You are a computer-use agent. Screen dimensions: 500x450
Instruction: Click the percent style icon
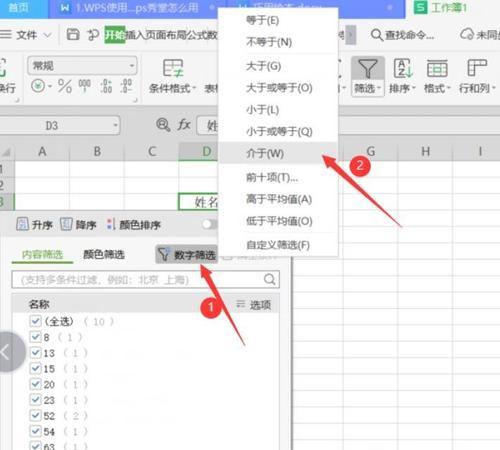(65, 86)
